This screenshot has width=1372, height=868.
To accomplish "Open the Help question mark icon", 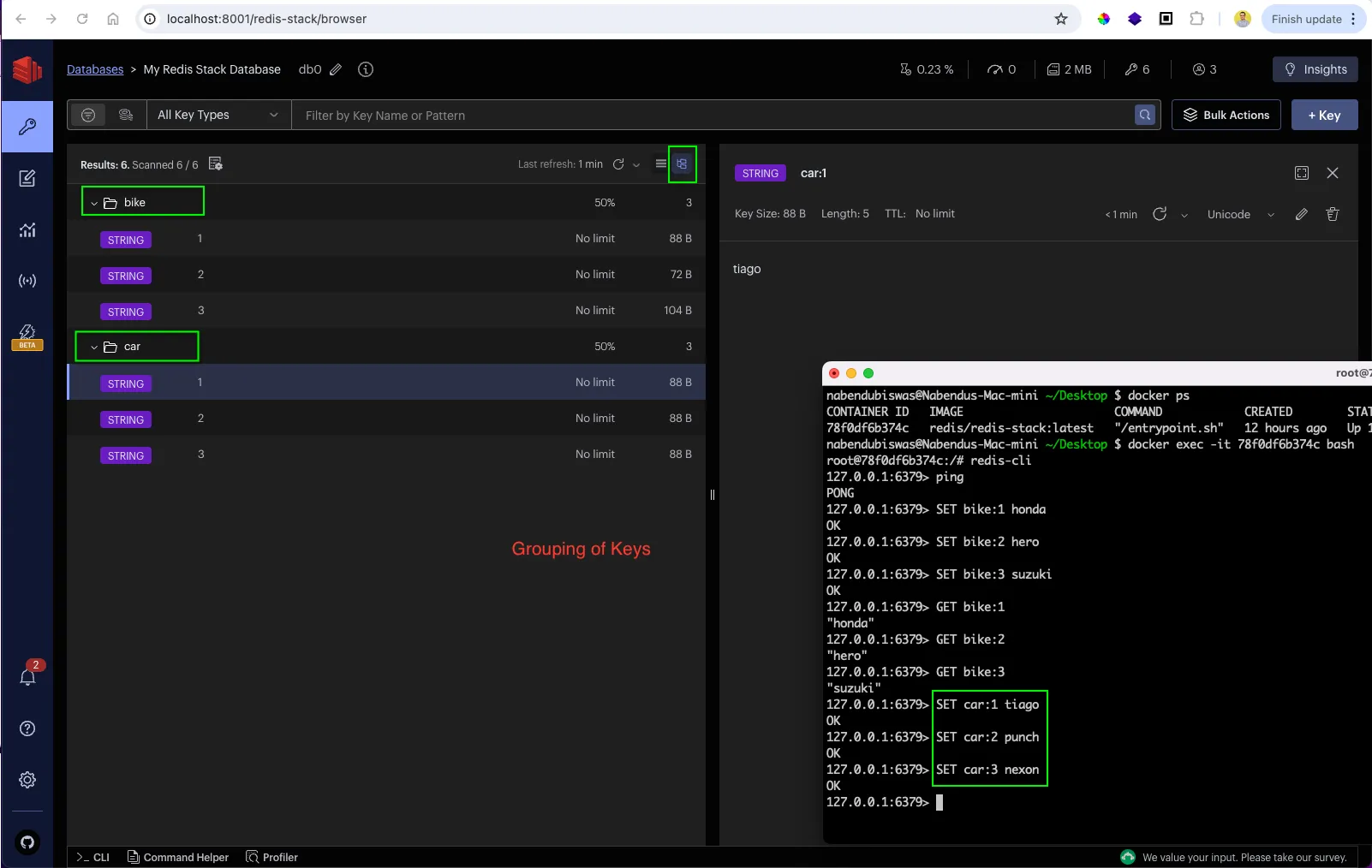I will [x=27, y=728].
